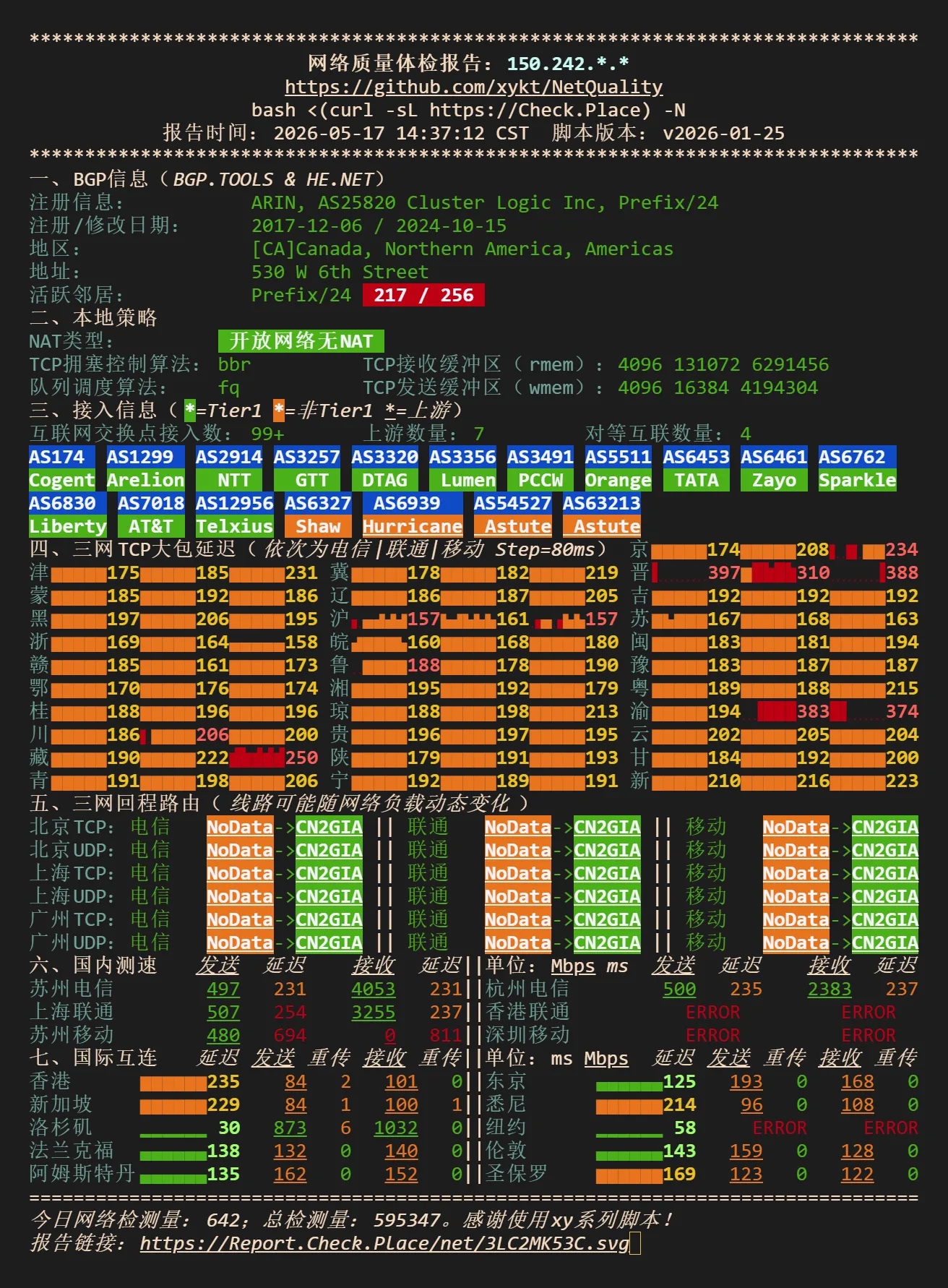Click the cursor box after the report link
The width and height of the screenshot is (948, 1288).
coord(635,1243)
